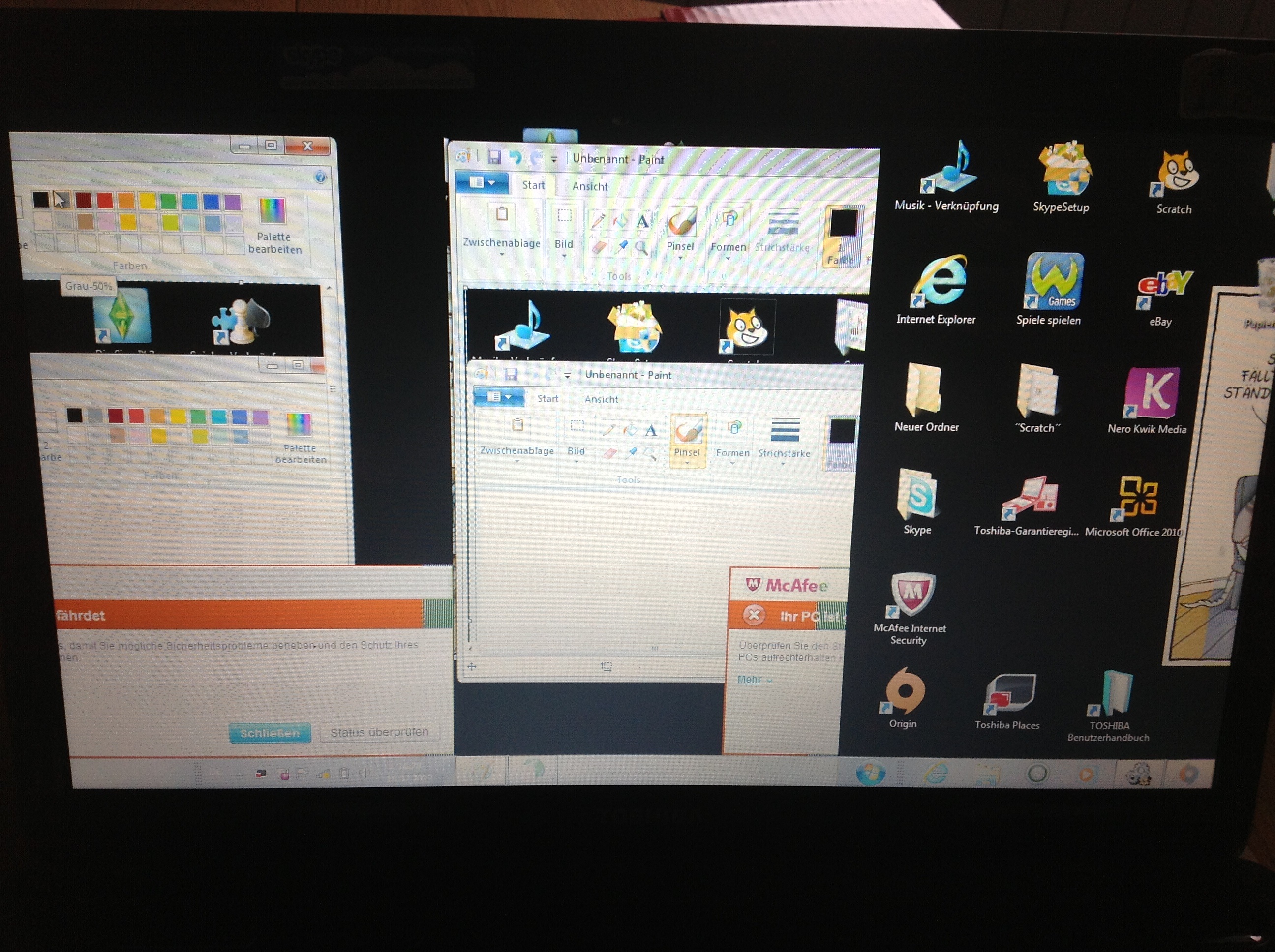Choose Eraser tool in lower Paint window
This screenshot has width=1275, height=952.
pos(609,454)
